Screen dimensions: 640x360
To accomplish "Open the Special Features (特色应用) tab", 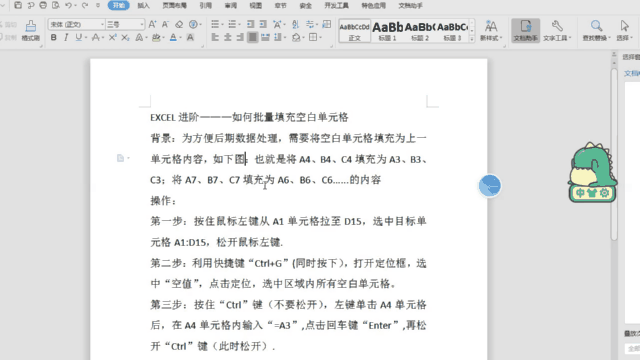I will click(373, 5).
